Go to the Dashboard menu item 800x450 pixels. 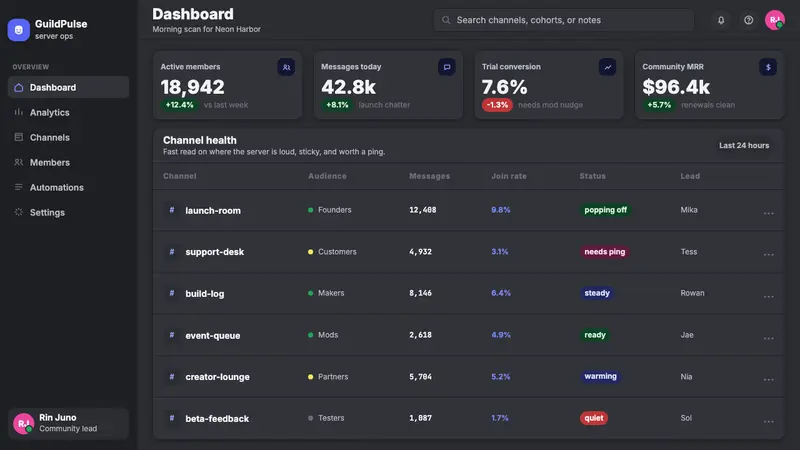point(68,87)
